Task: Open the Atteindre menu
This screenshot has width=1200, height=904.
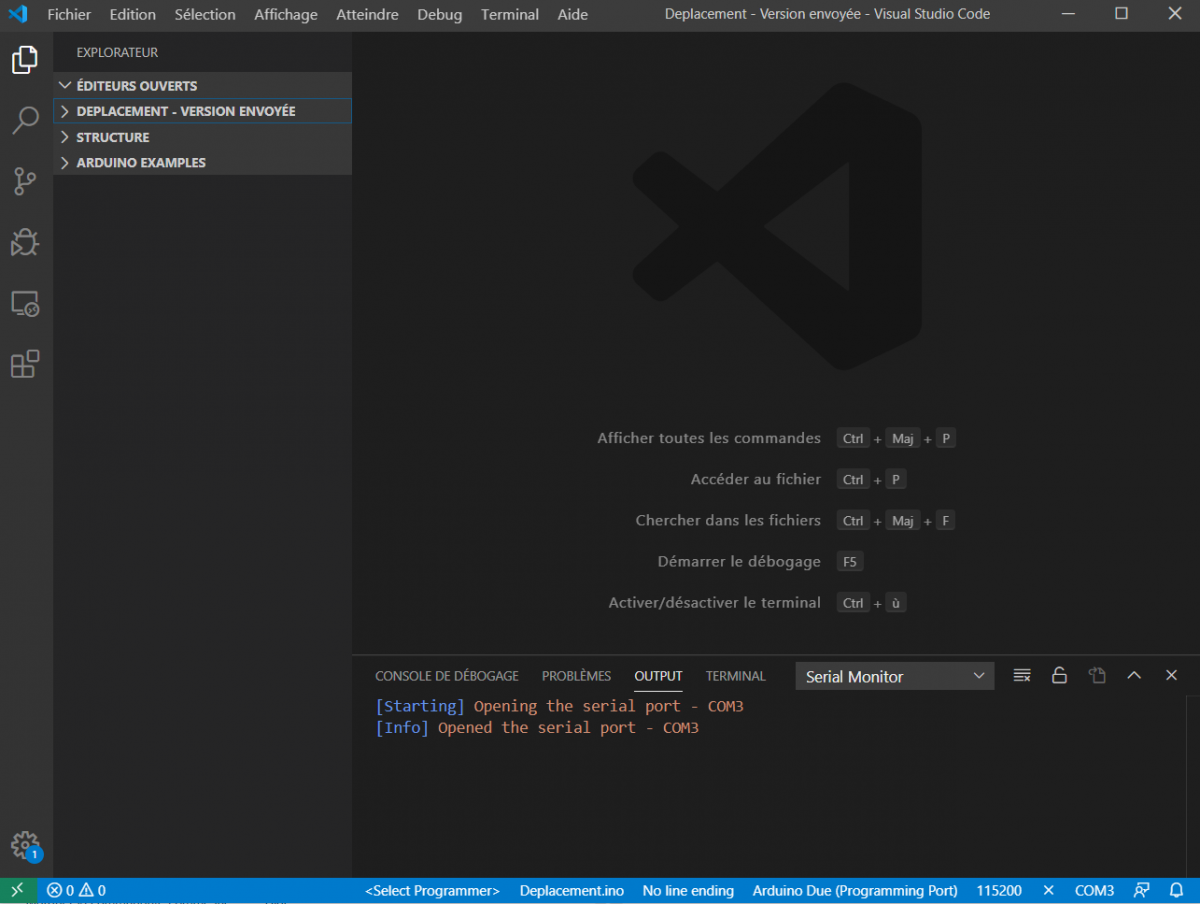Action: (x=367, y=14)
